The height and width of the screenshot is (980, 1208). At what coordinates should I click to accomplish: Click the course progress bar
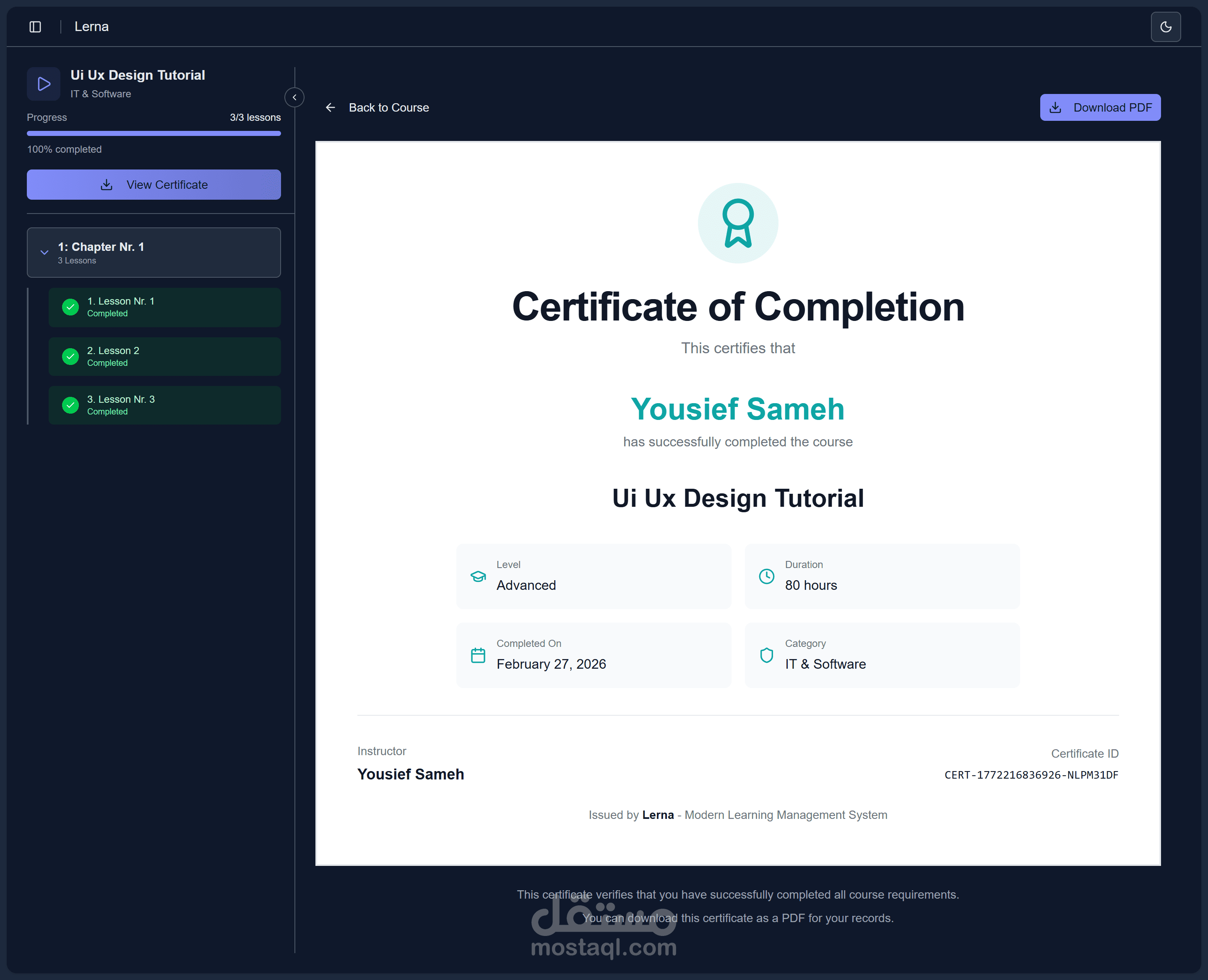click(154, 134)
